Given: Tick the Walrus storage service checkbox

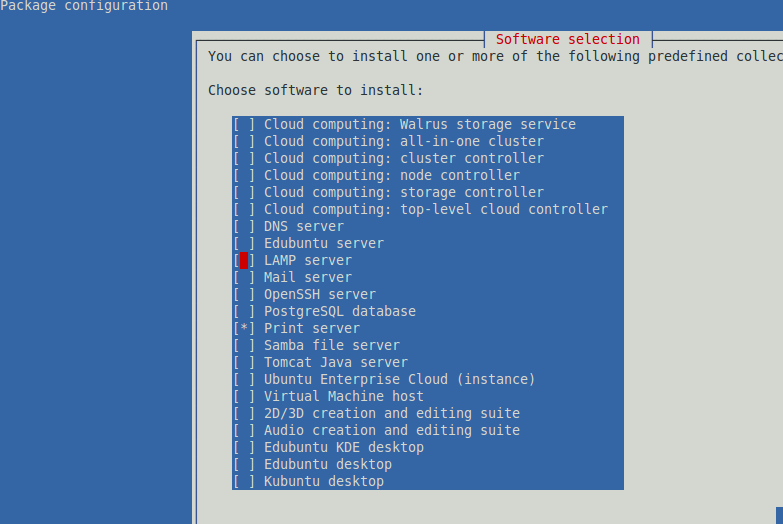Looking at the screenshot, I should click(244, 124).
